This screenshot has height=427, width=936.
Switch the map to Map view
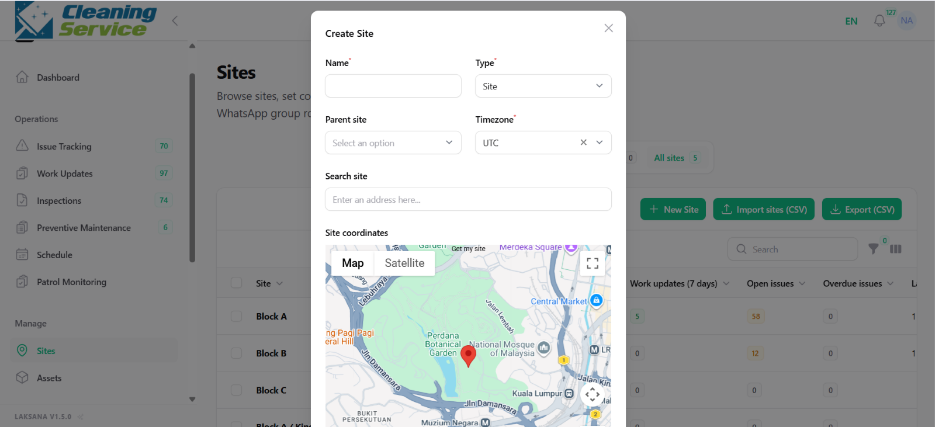click(353, 263)
